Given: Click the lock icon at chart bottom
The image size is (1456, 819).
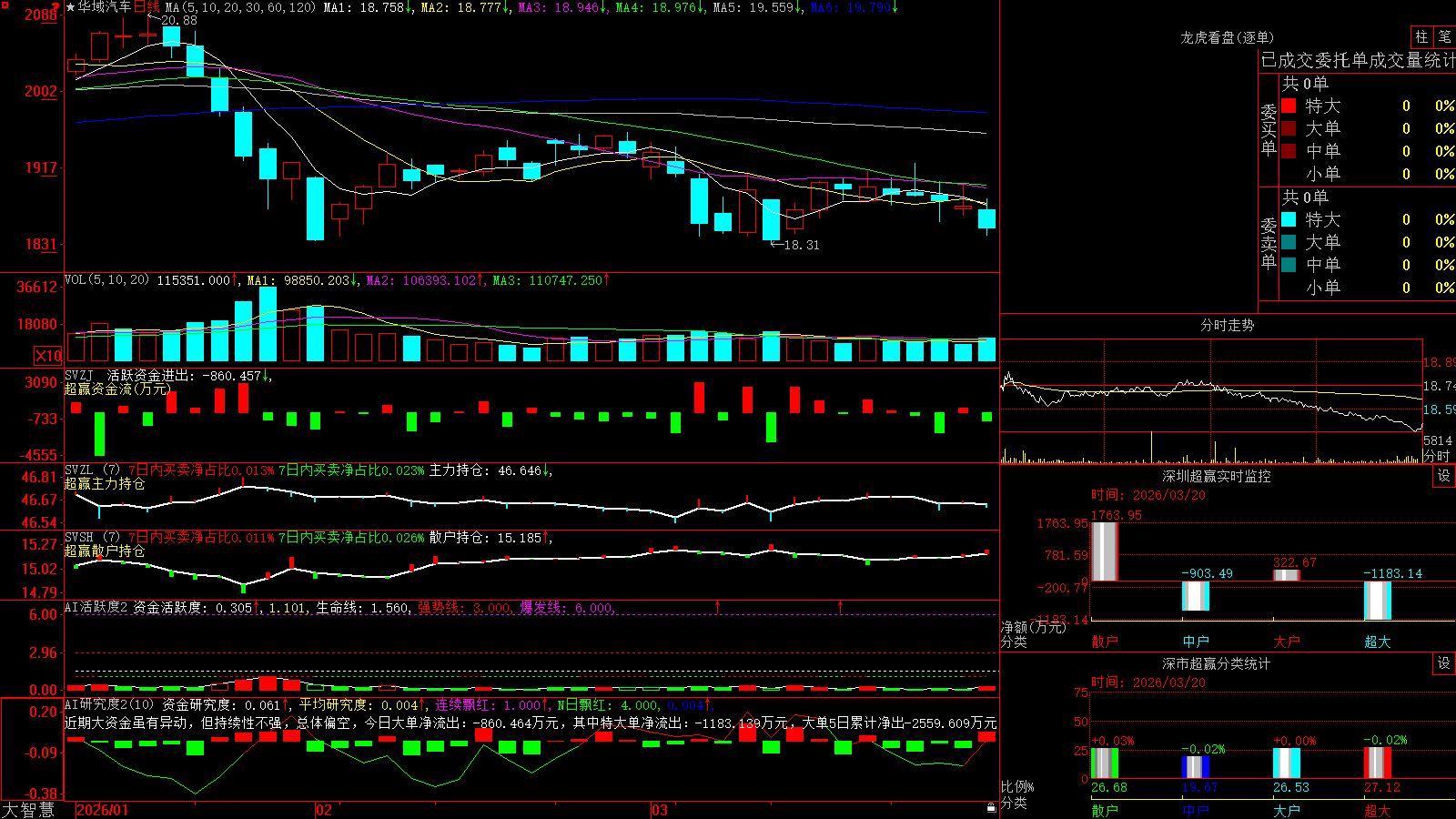Looking at the screenshot, I should 992,808.
